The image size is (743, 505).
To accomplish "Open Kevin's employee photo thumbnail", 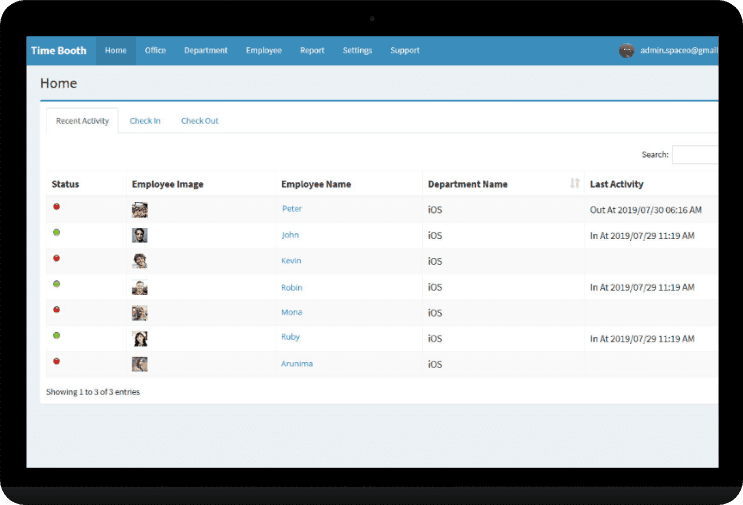I will pos(140,261).
